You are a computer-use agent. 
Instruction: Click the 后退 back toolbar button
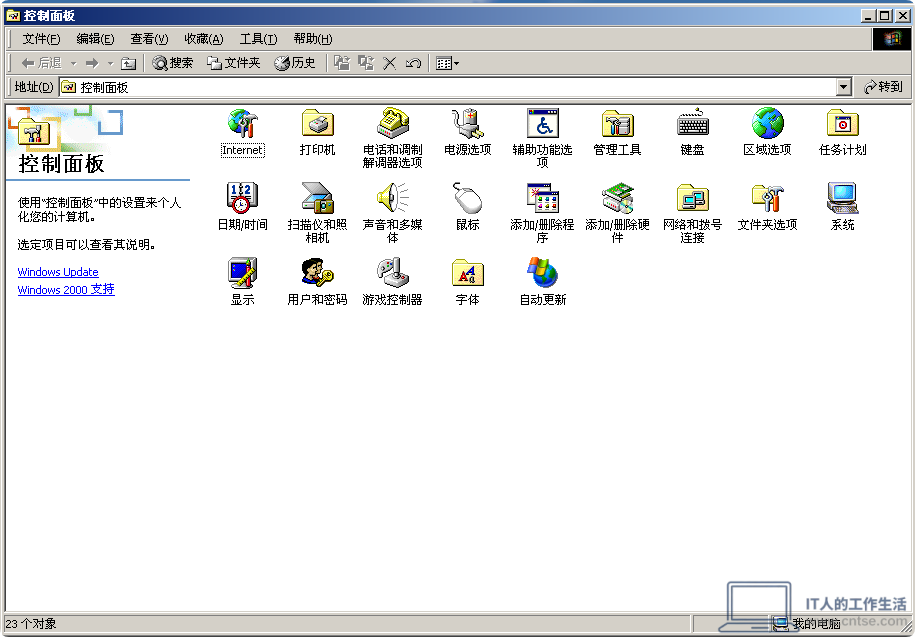click(x=41, y=63)
